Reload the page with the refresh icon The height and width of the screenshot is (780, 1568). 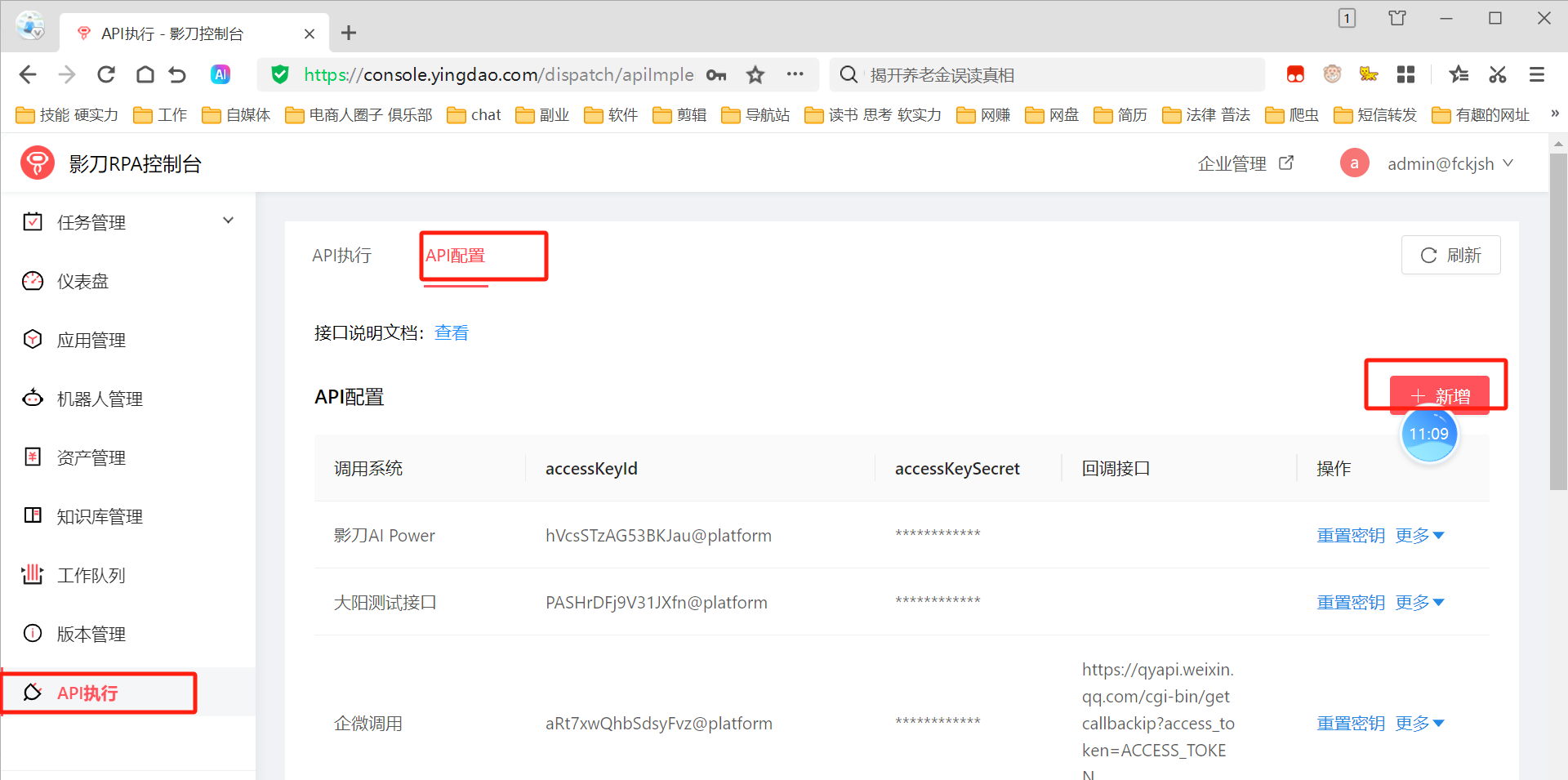(x=106, y=75)
